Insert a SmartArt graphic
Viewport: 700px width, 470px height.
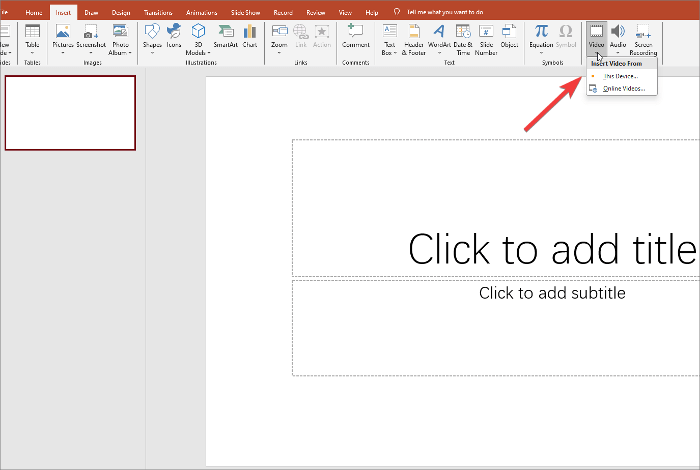click(225, 38)
